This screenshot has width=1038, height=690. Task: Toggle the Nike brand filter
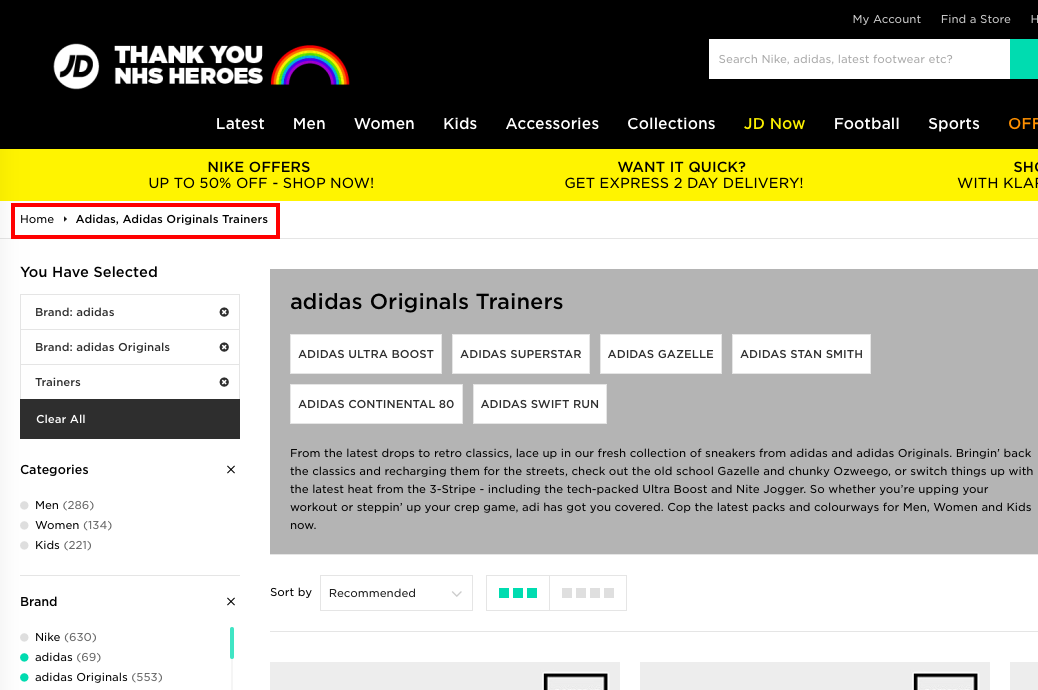pyautogui.click(x=58, y=637)
